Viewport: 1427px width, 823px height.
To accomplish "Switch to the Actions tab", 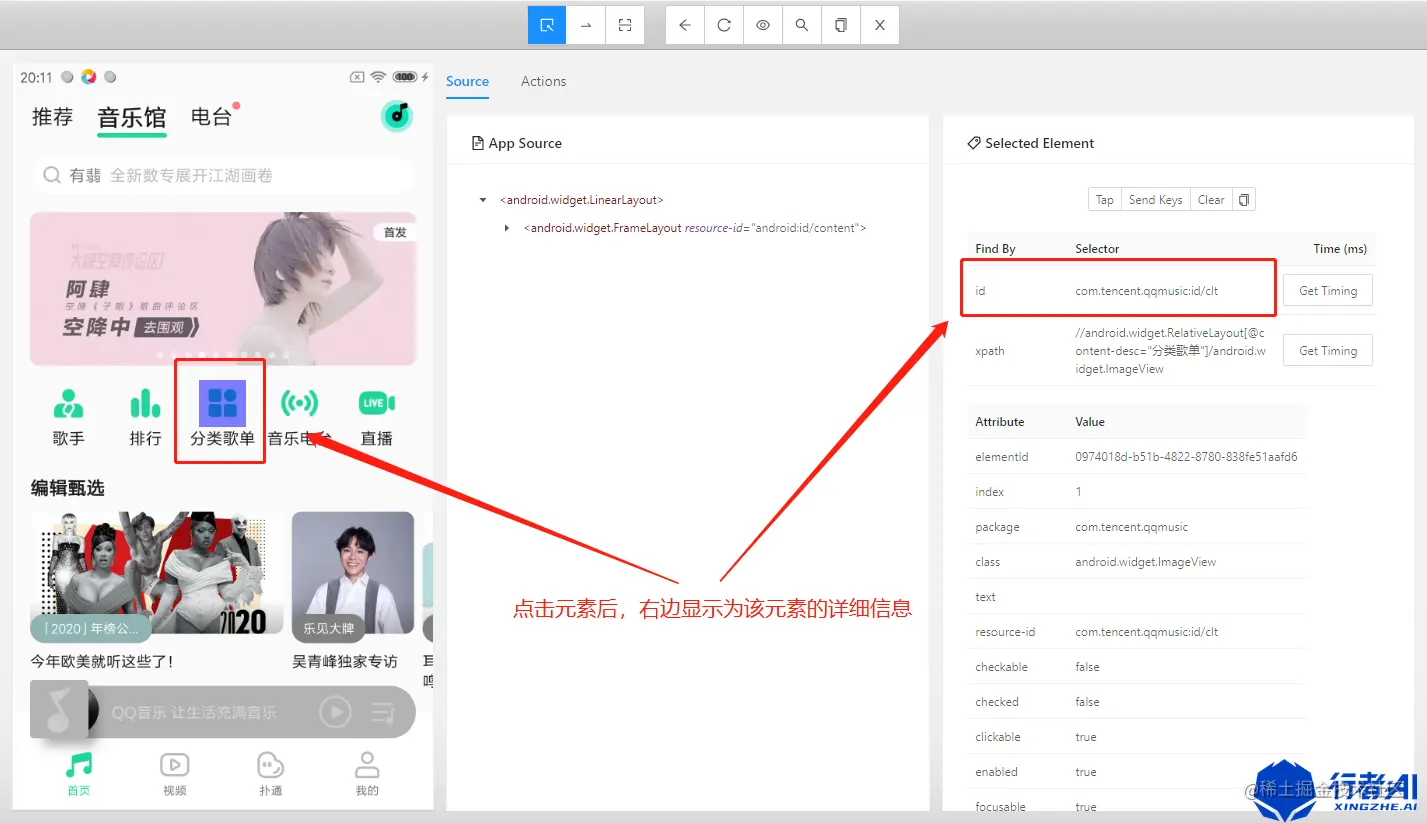I will (543, 81).
